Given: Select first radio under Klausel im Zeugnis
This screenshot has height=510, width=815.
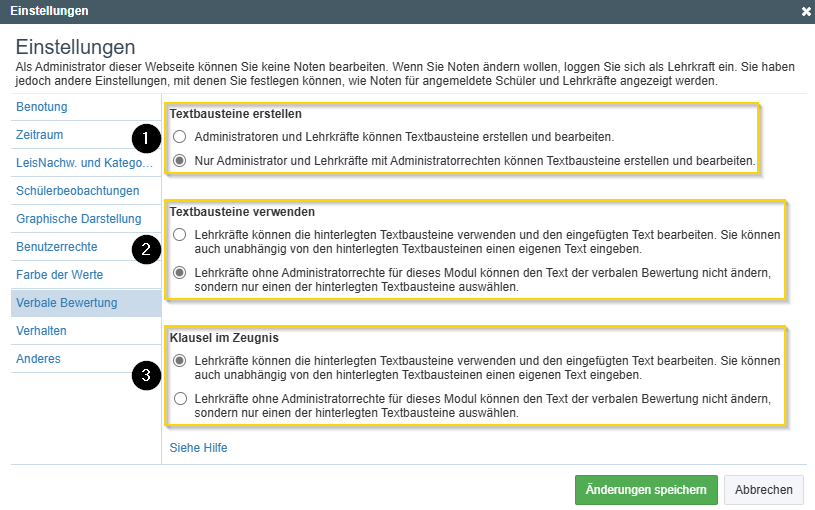Looking at the screenshot, I should [179, 361].
